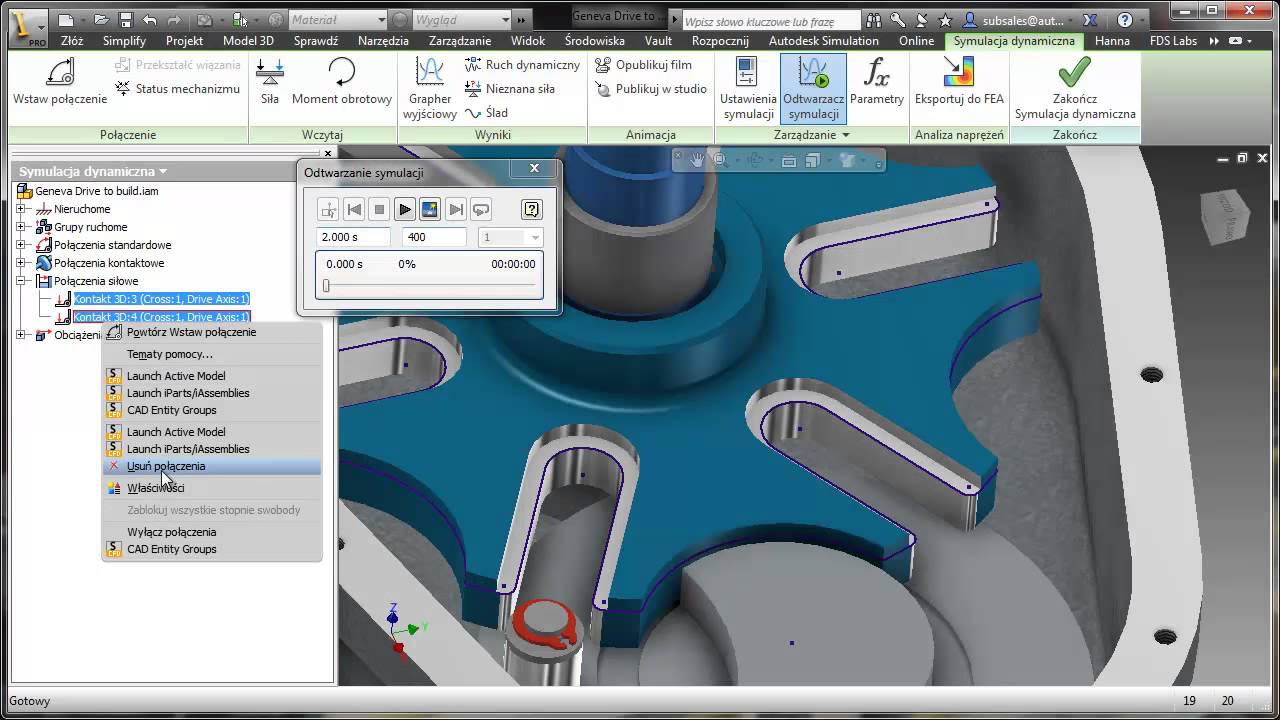Click the Redo arrow icon
The width and height of the screenshot is (1280, 720).
[x=175, y=20]
